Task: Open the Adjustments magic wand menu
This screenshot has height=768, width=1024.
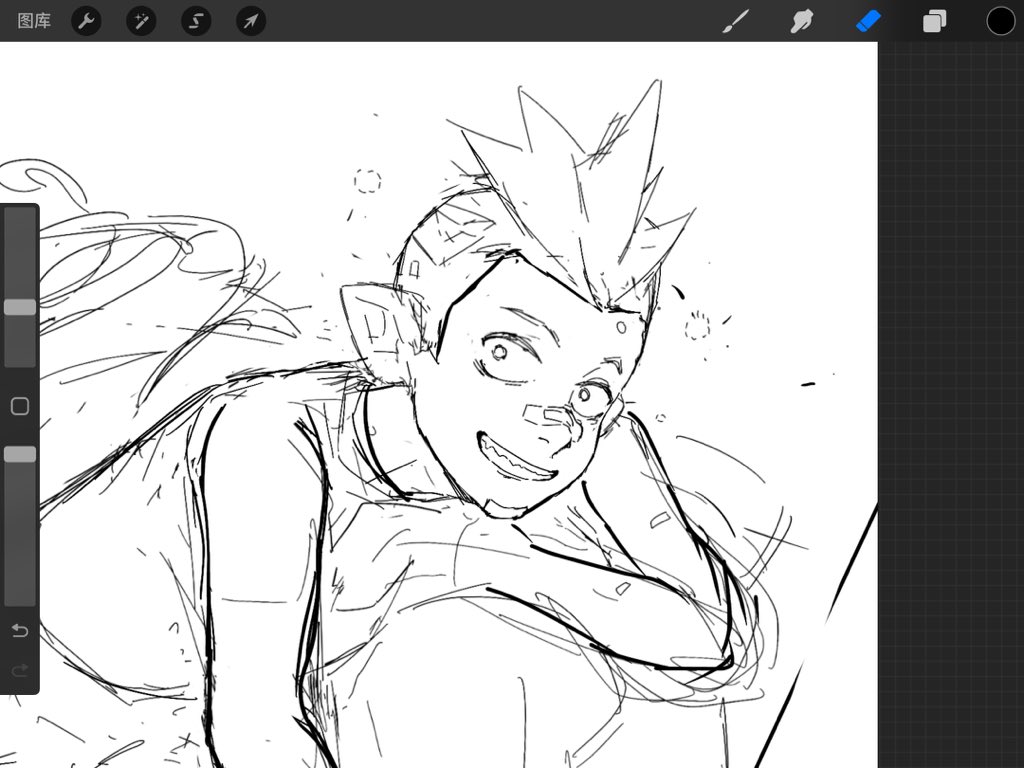Action: click(x=141, y=21)
